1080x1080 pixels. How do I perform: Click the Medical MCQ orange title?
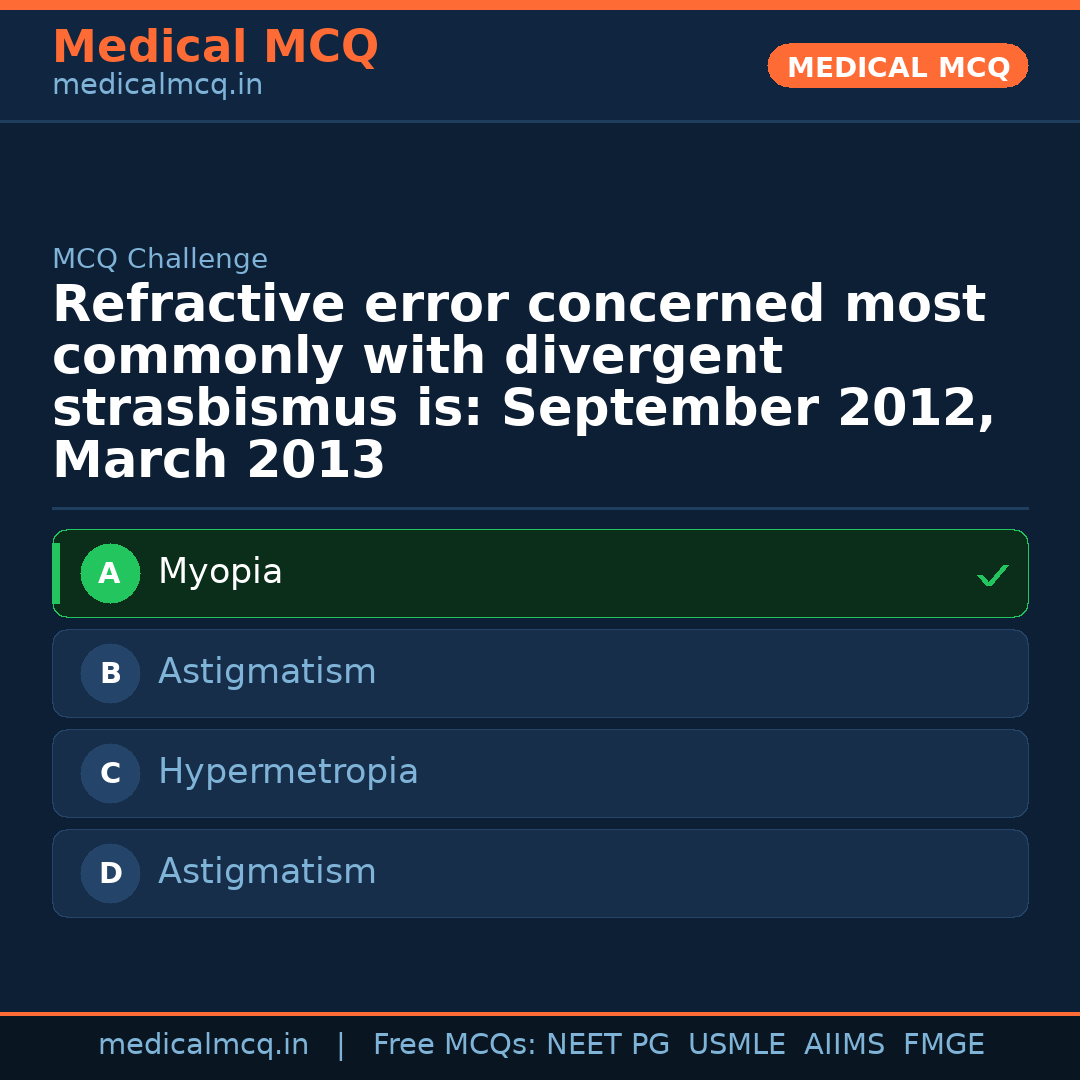point(215,46)
